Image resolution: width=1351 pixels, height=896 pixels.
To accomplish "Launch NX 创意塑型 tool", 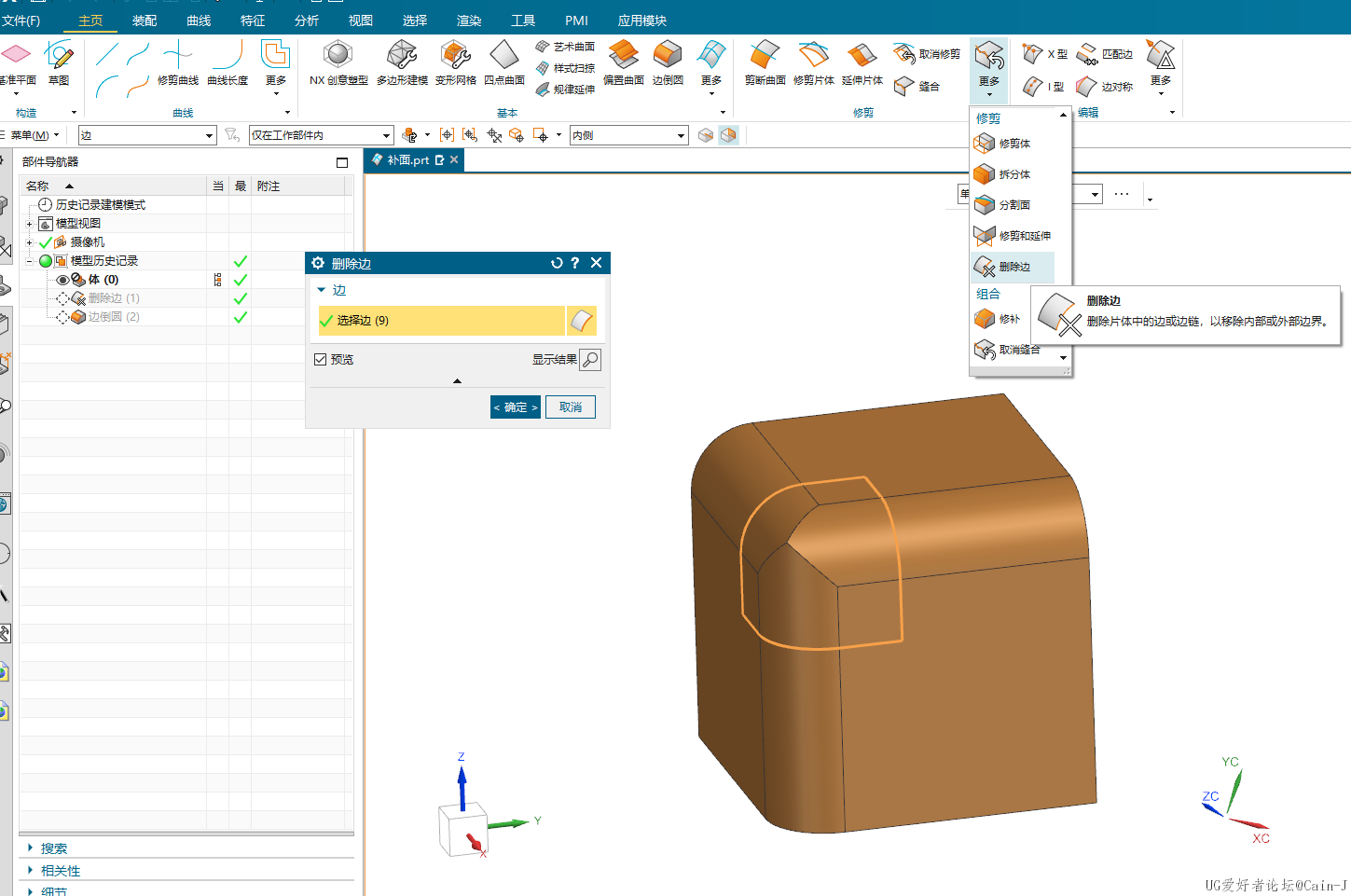I will pyautogui.click(x=338, y=62).
